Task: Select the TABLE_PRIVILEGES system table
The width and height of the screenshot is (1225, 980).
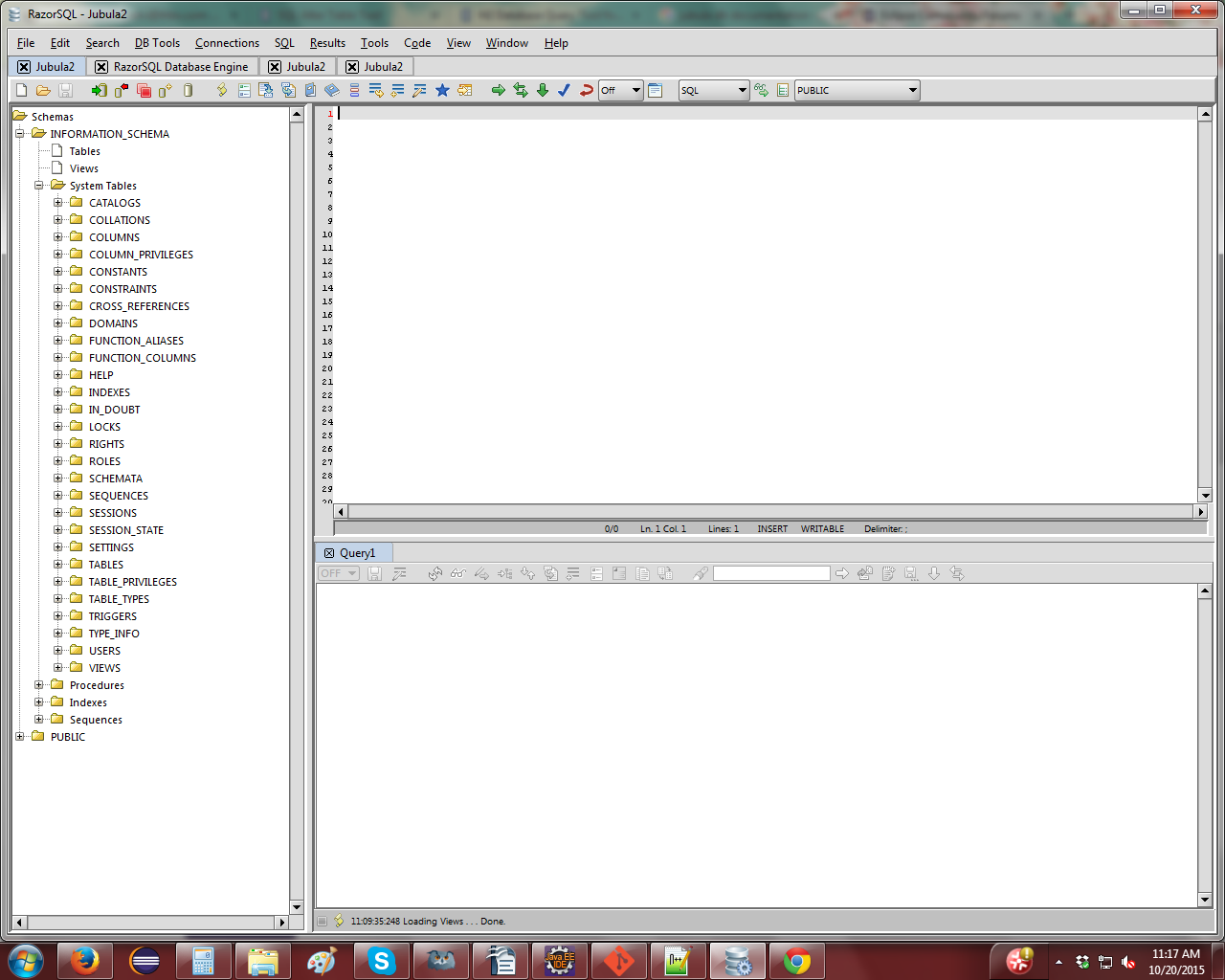Action: point(133,582)
